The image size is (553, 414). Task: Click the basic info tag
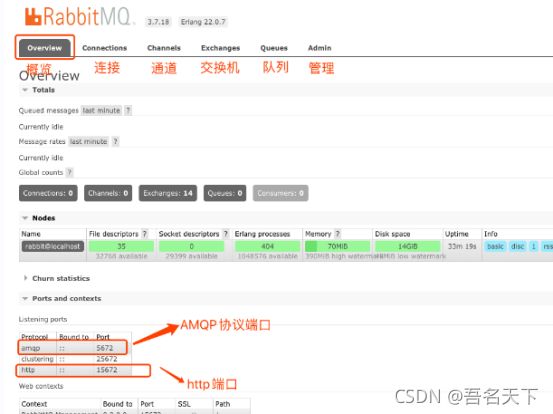(x=495, y=246)
